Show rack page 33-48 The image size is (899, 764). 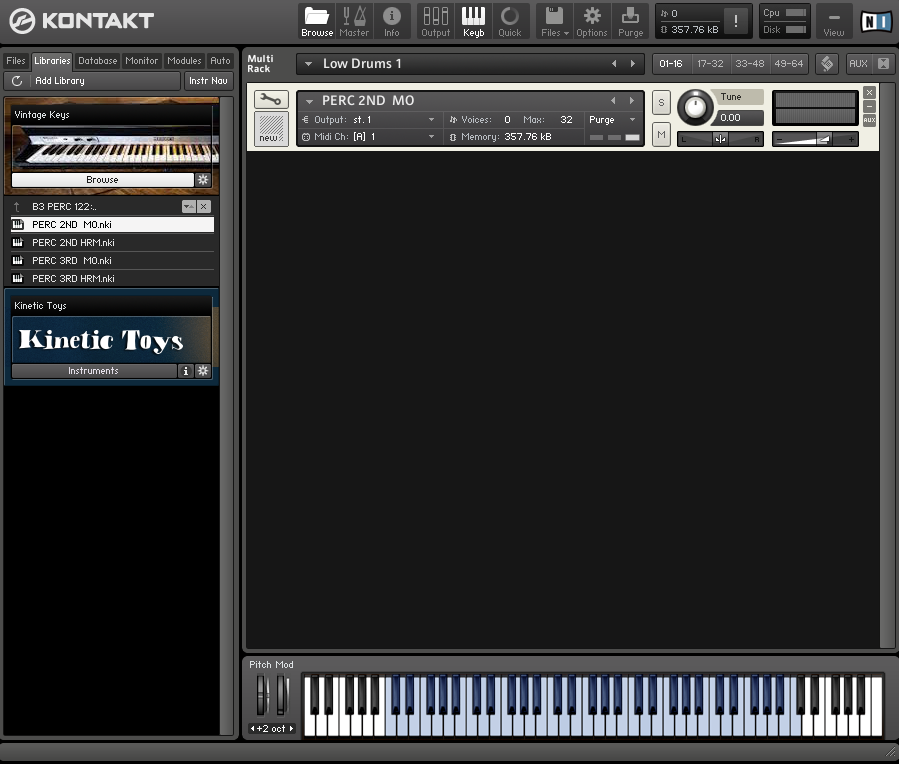pyautogui.click(x=750, y=64)
